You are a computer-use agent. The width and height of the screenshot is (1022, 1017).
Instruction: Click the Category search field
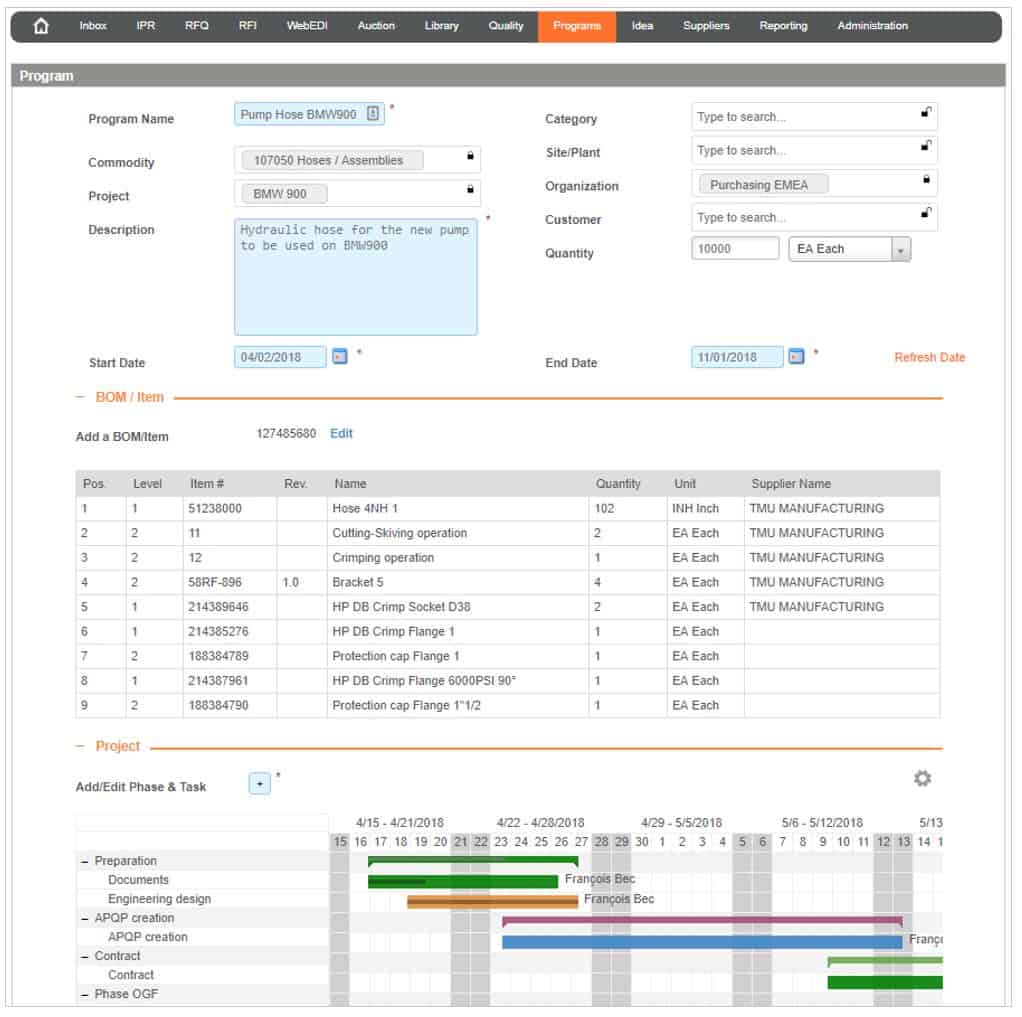(817, 117)
